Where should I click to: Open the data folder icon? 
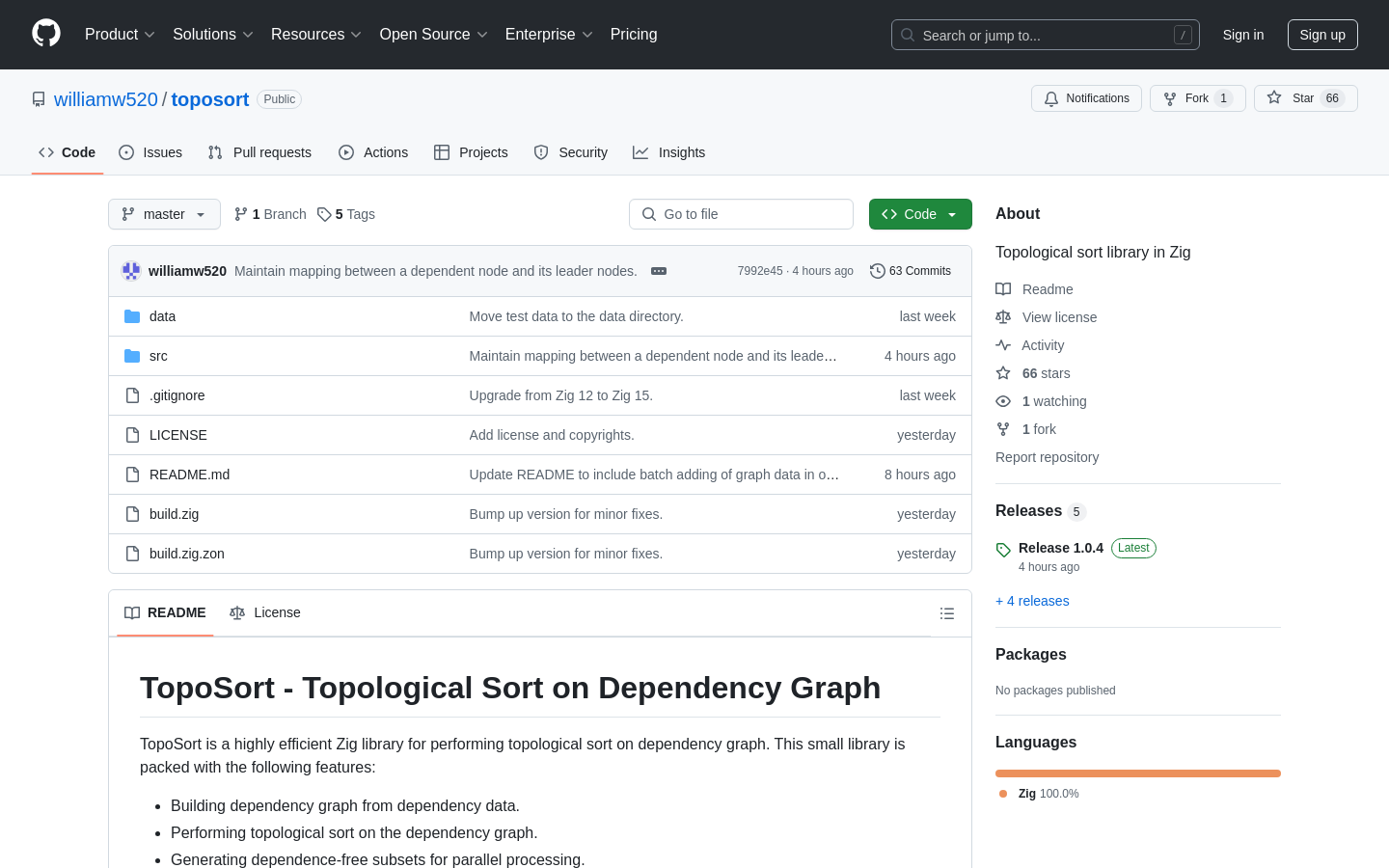click(132, 316)
